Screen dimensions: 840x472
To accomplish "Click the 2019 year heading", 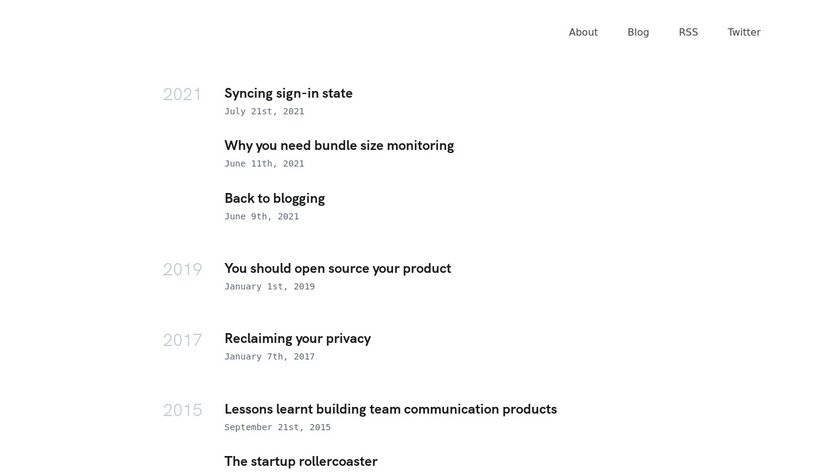I will 182,270.
